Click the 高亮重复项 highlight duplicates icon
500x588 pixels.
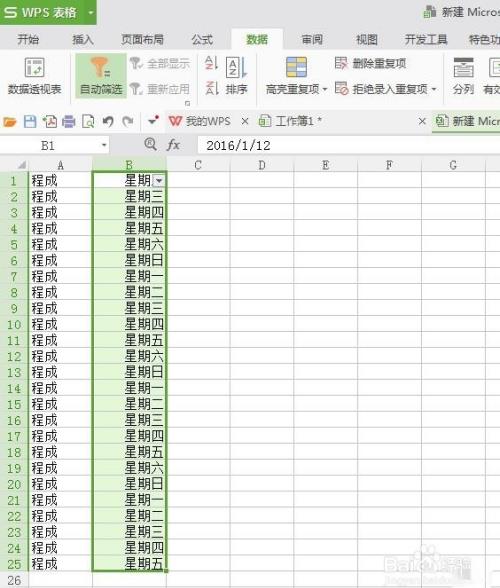point(296,67)
